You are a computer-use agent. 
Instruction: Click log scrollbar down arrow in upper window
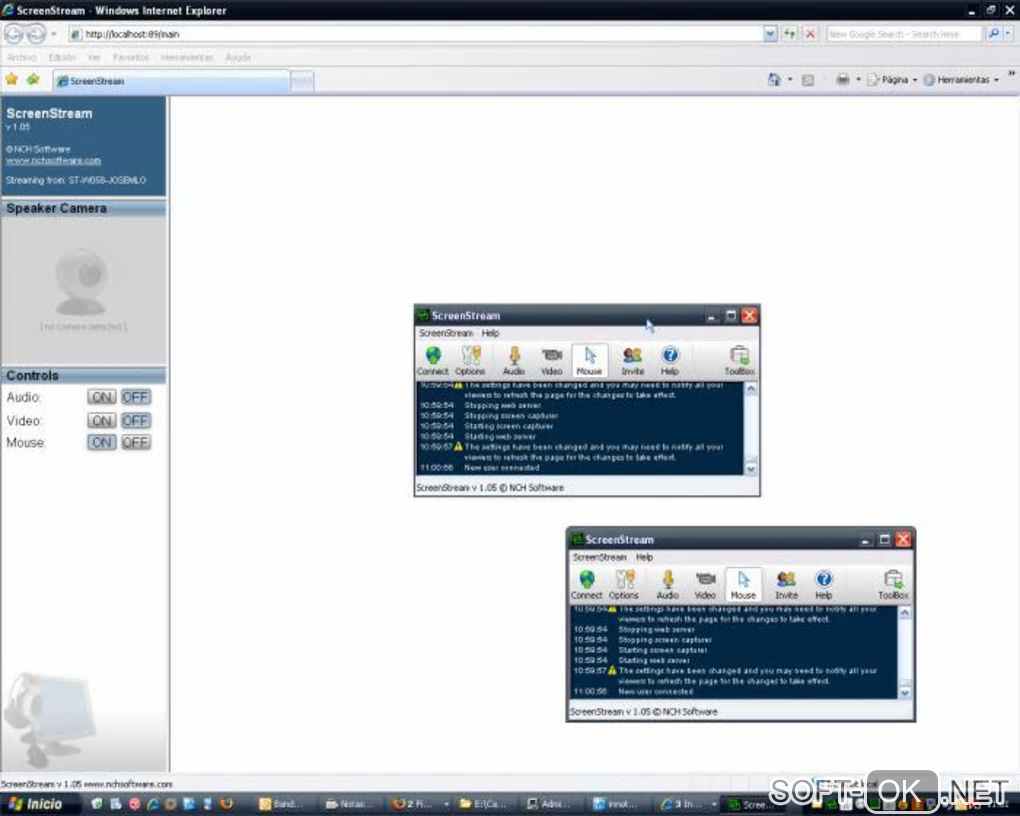pyautogui.click(x=751, y=469)
